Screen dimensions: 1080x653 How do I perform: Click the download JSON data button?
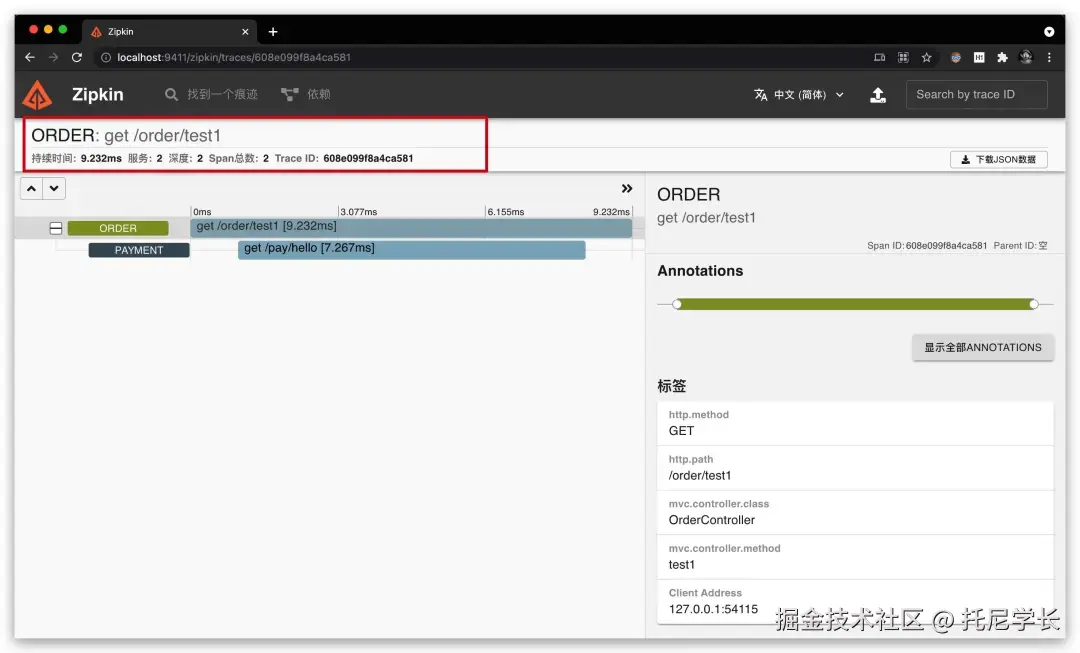coord(999,159)
